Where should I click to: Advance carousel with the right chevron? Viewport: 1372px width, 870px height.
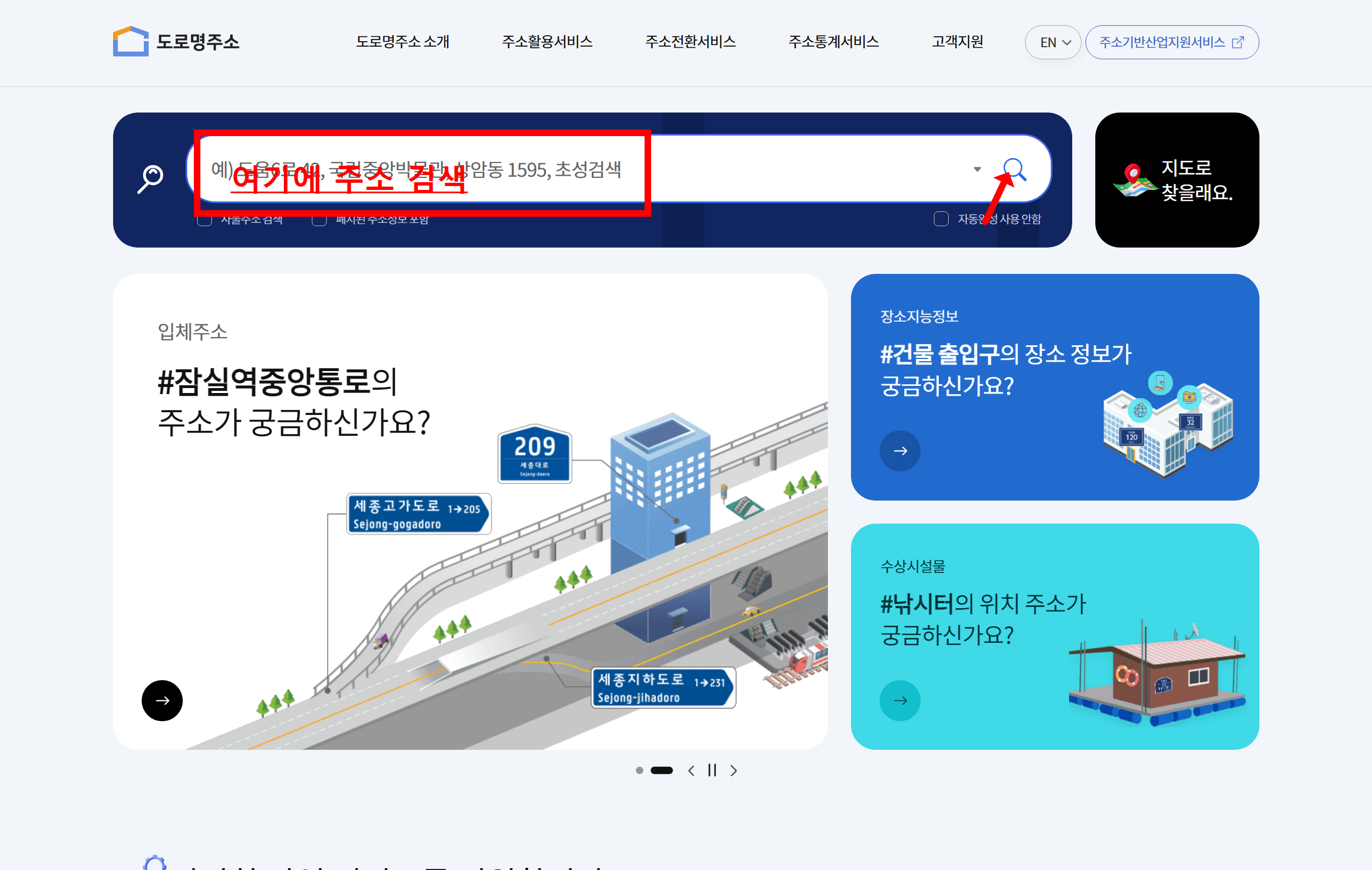pos(734,770)
